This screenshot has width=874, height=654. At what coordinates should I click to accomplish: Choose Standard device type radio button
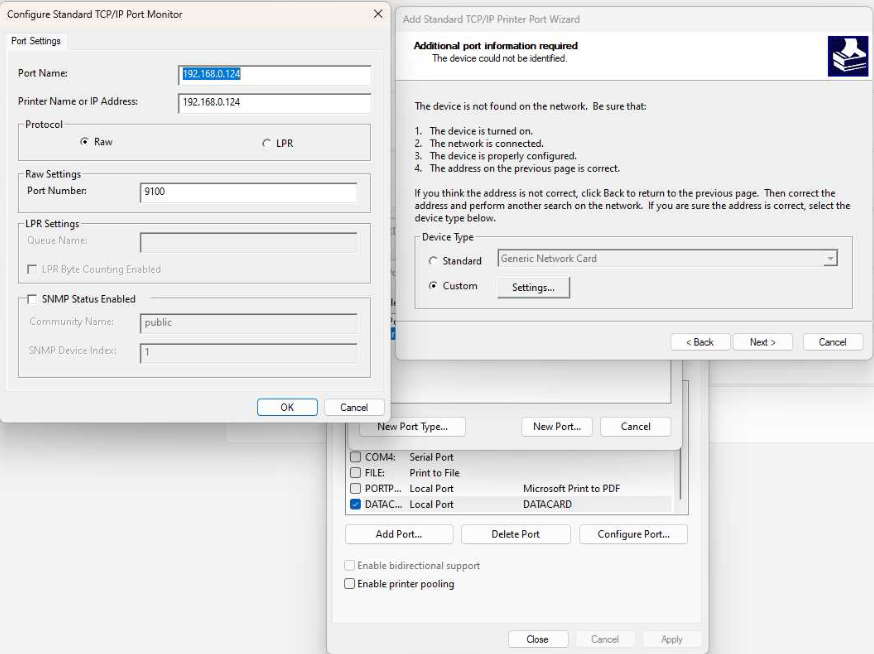pyautogui.click(x=433, y=261)
